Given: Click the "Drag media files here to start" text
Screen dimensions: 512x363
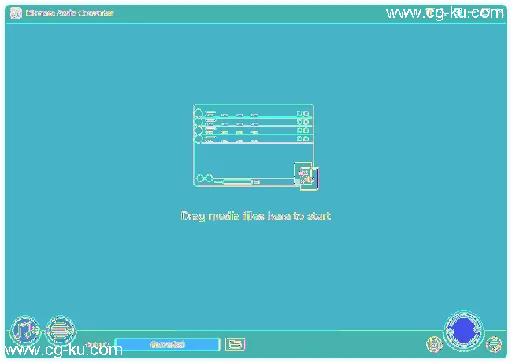Looking at the screenshot, I should [x=256, y=216].
